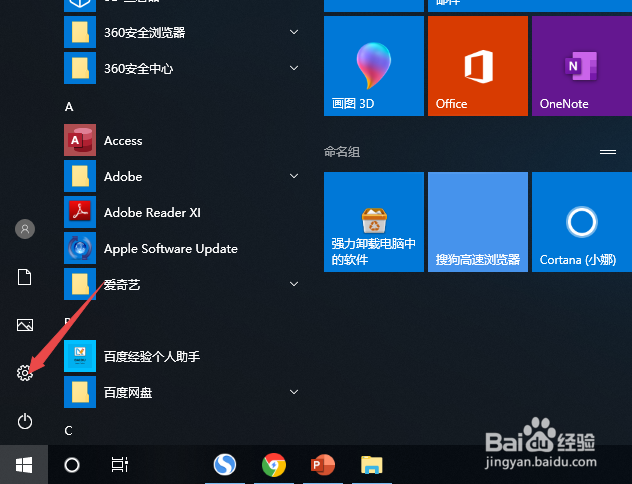Viewport: 632px width, 484px height.
Task: Open the Documents shortcut in sidebar
Action: point(25,277)
